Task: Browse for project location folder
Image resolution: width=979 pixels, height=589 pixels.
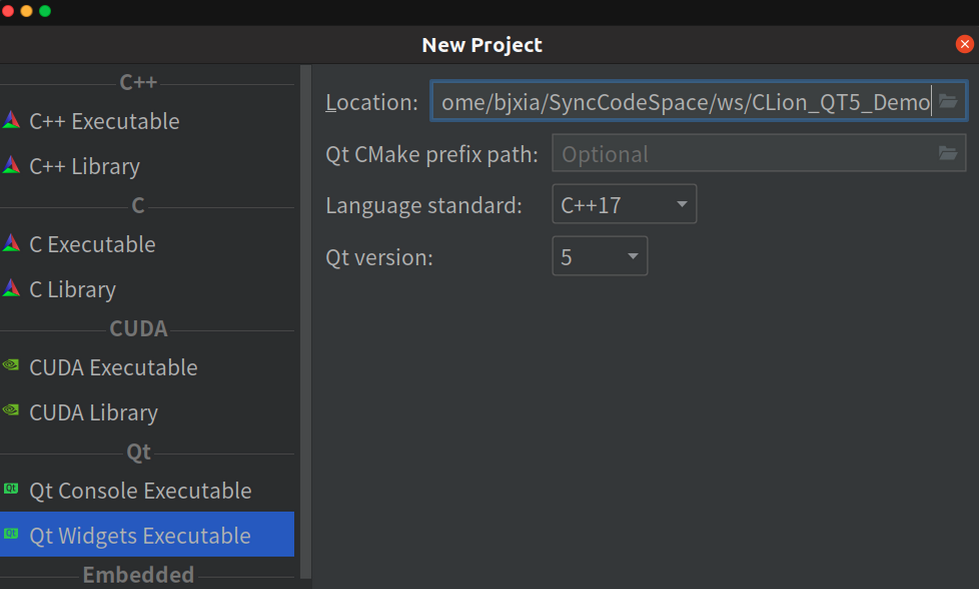Action: (948, 102)
